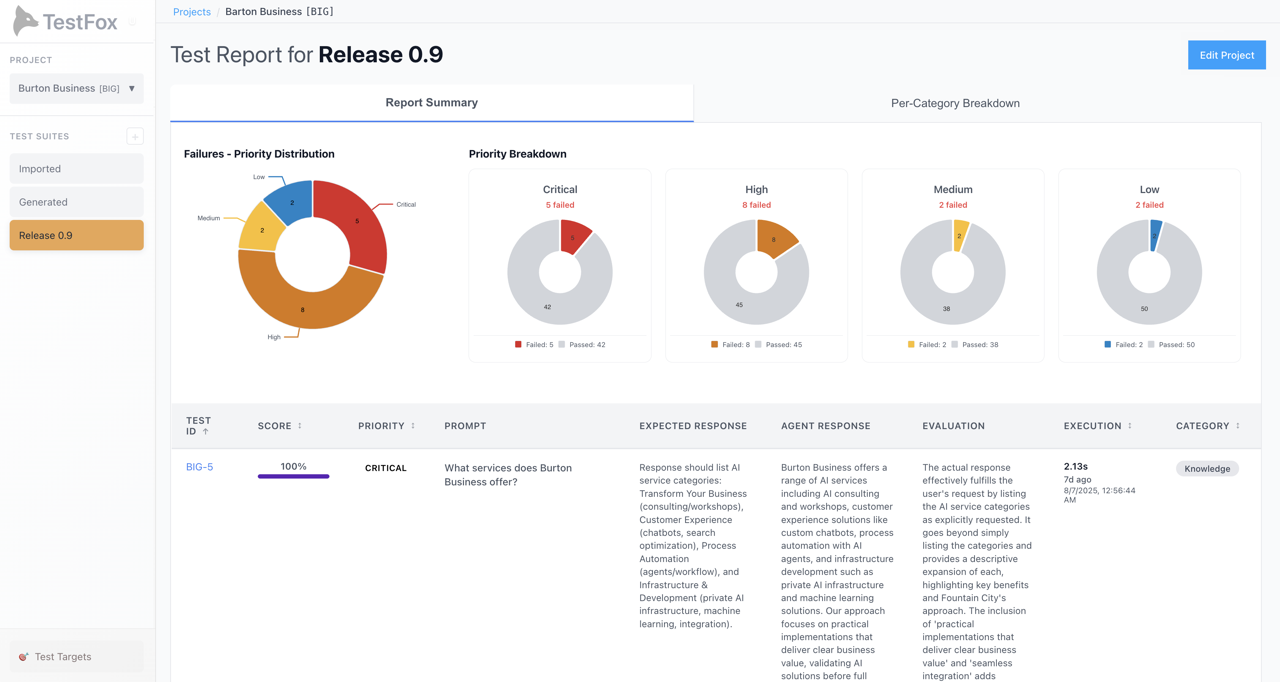Select the Release 0.9 test suite
This screenshot has height=682, width=1280.
pos(76,235)
